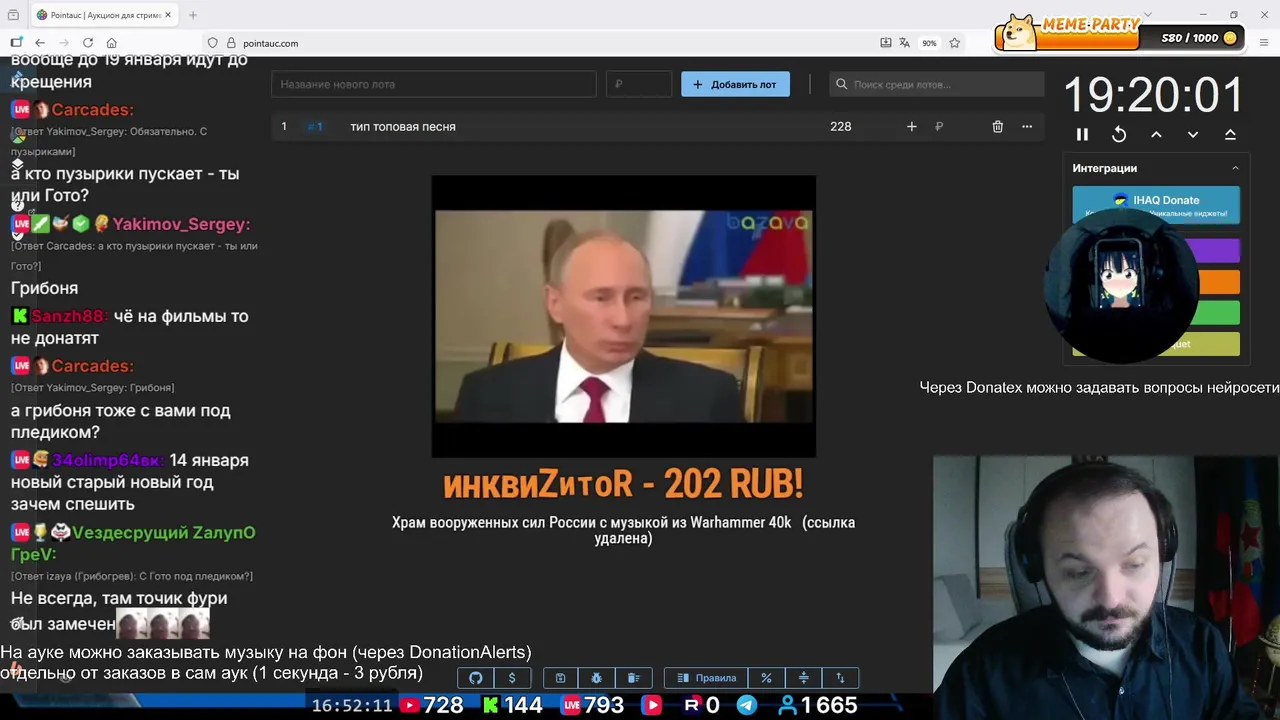Viewport: 1280px width, 720px height.
Task: Add amount with plus icon on lot row
Action: [911, 126]
